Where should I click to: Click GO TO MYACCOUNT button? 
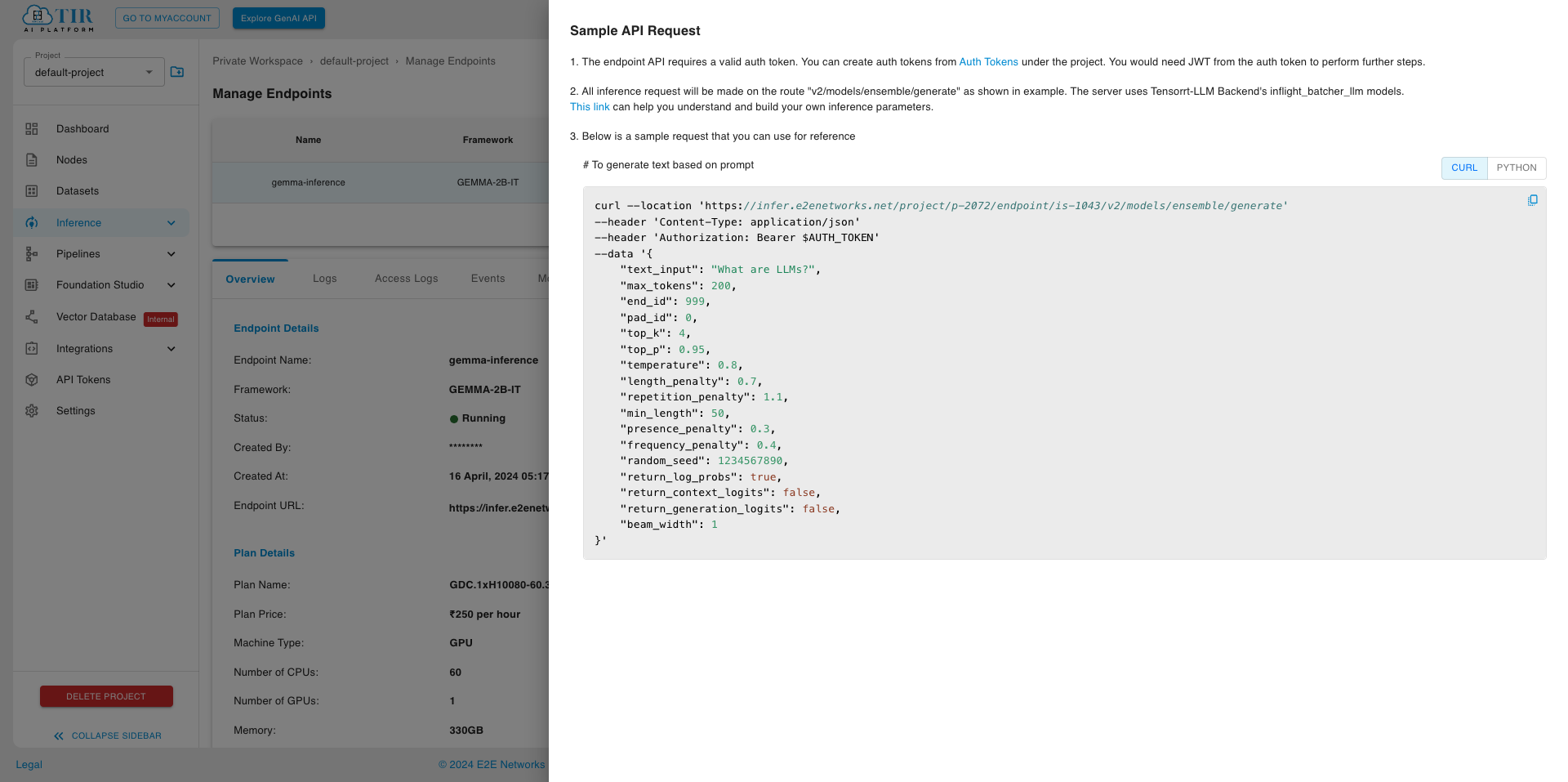click(x=167, y=18)
